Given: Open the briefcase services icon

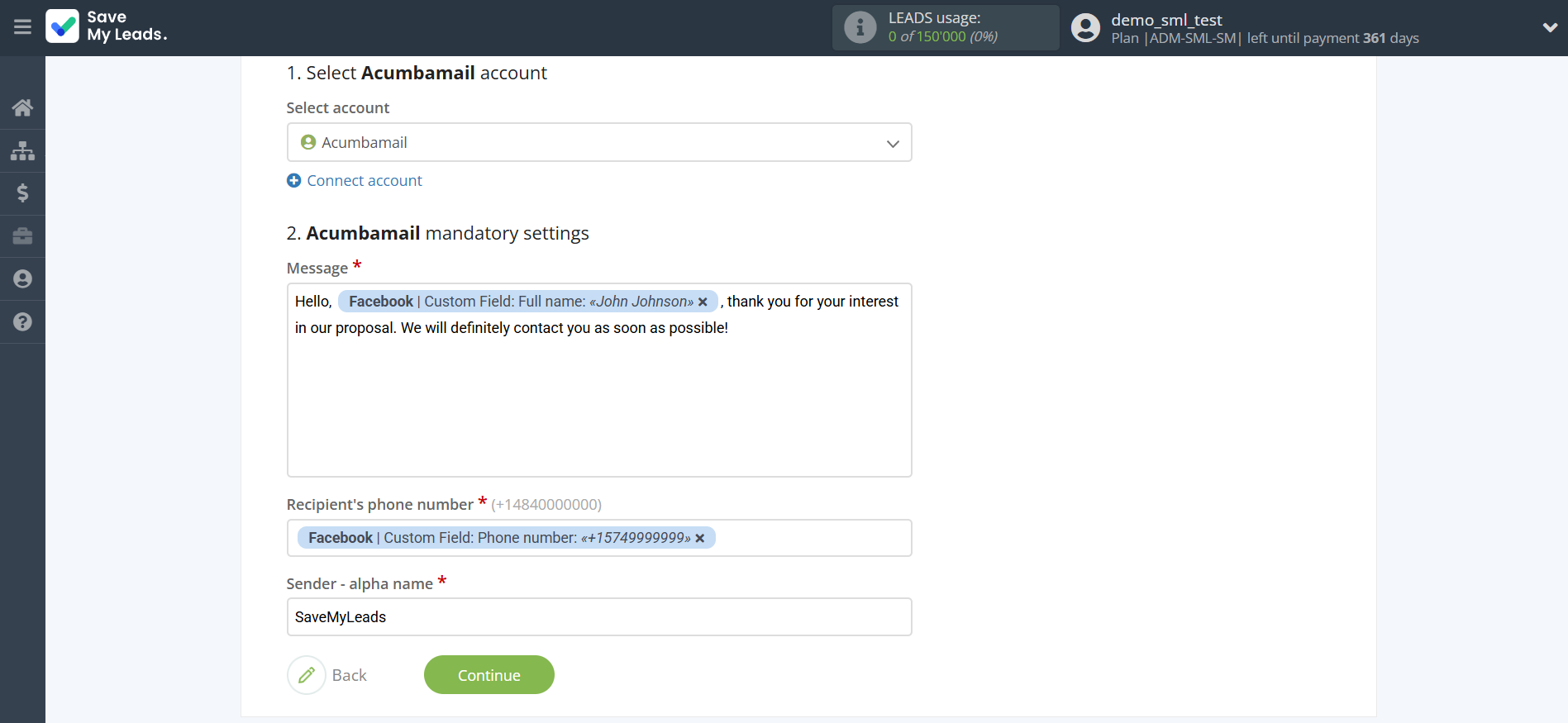Looking at the screenshot, I should 22,236.
